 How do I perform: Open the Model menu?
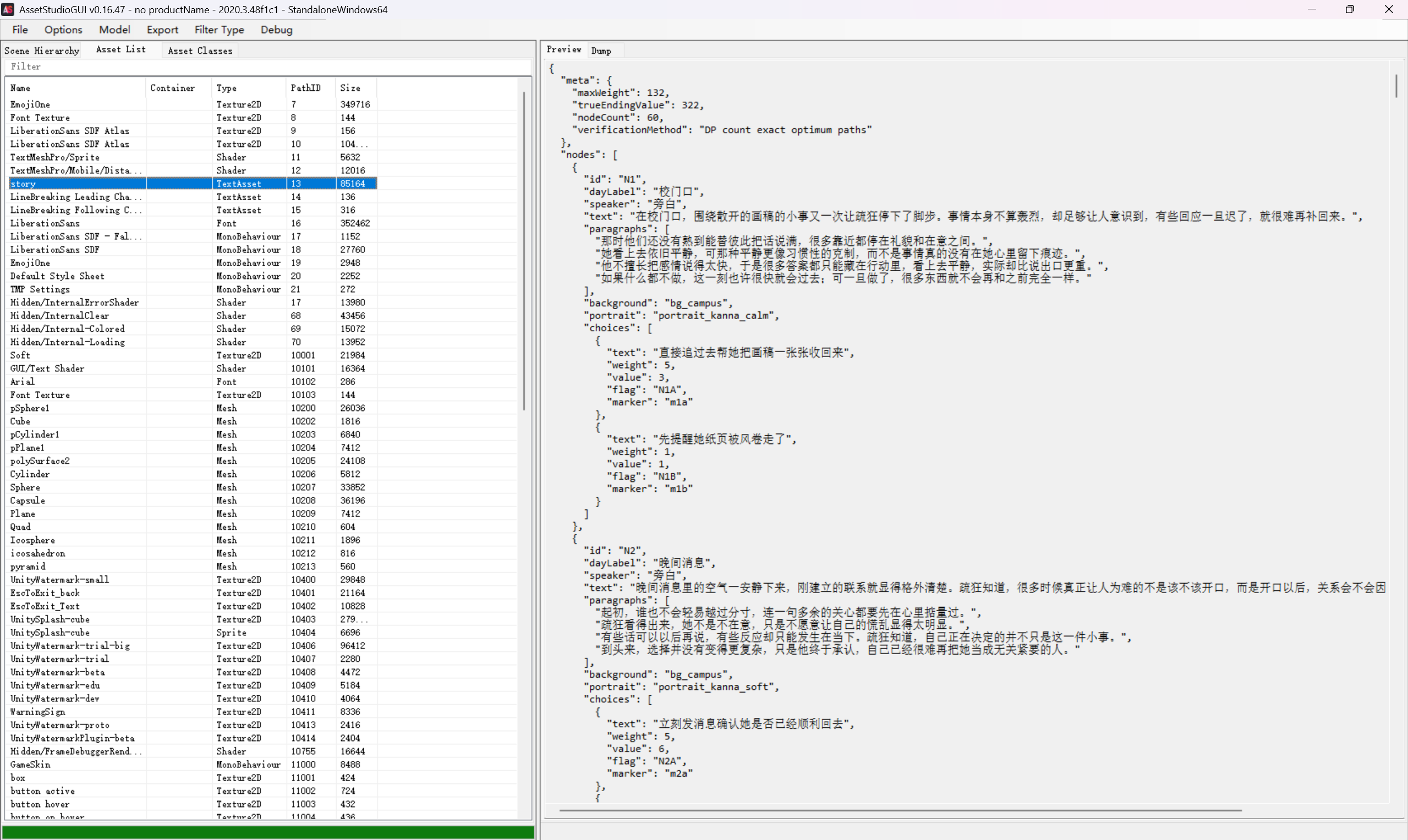(x=114, y=30)
